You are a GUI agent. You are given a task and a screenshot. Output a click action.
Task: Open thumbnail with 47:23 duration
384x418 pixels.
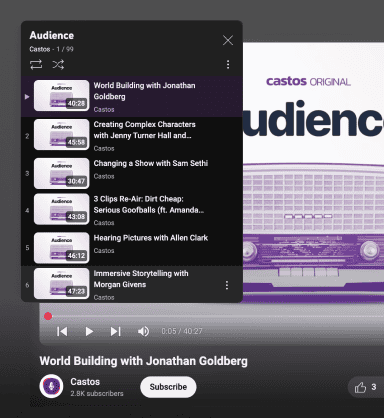[x=62, y=284]
